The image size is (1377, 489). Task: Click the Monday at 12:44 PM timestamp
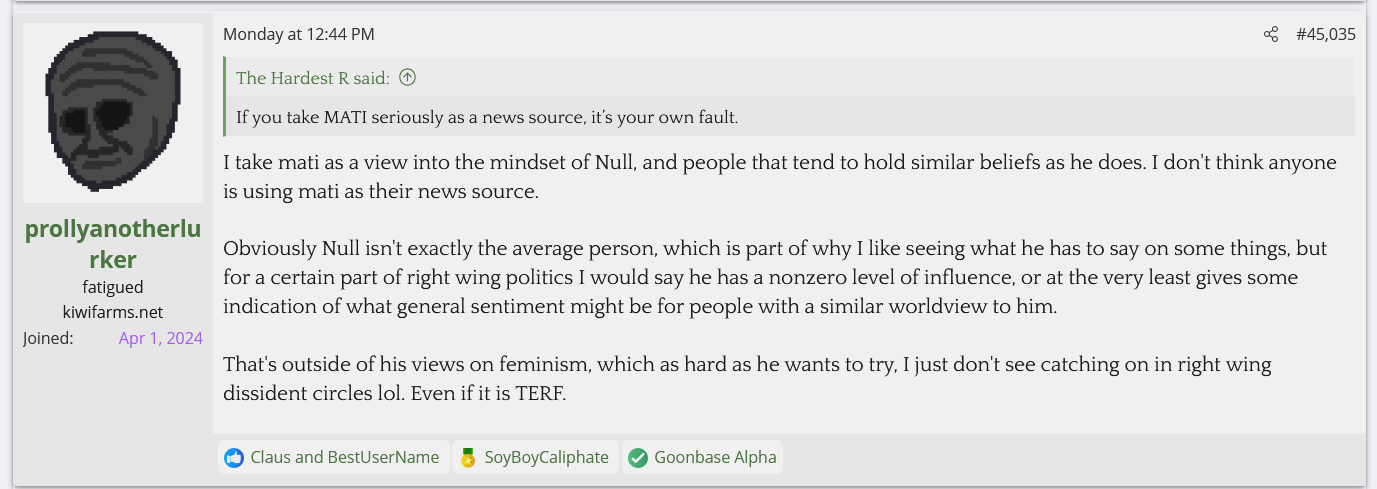298,34
